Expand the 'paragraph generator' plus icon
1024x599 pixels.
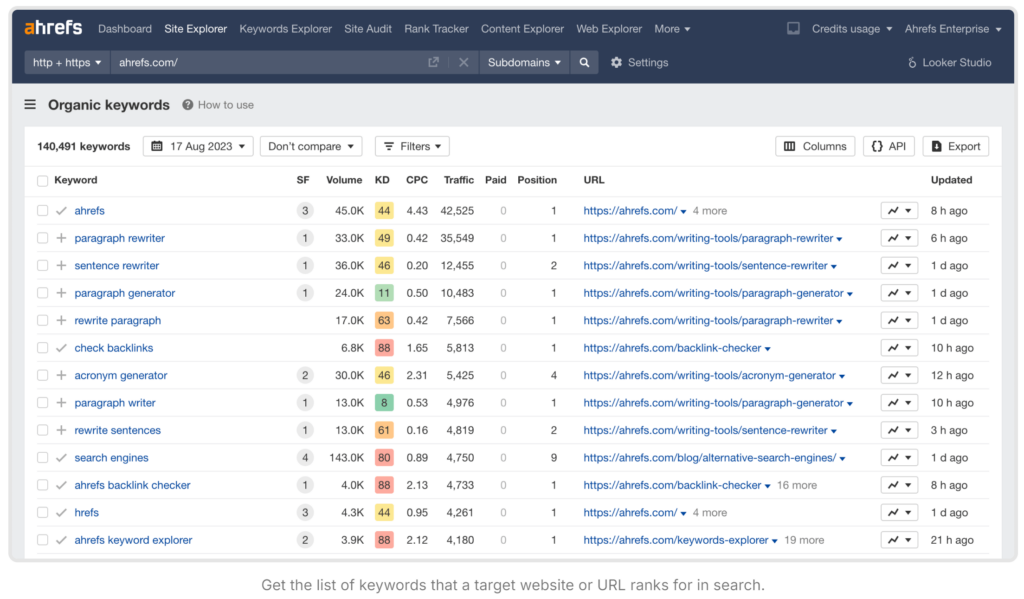[61, 293]
